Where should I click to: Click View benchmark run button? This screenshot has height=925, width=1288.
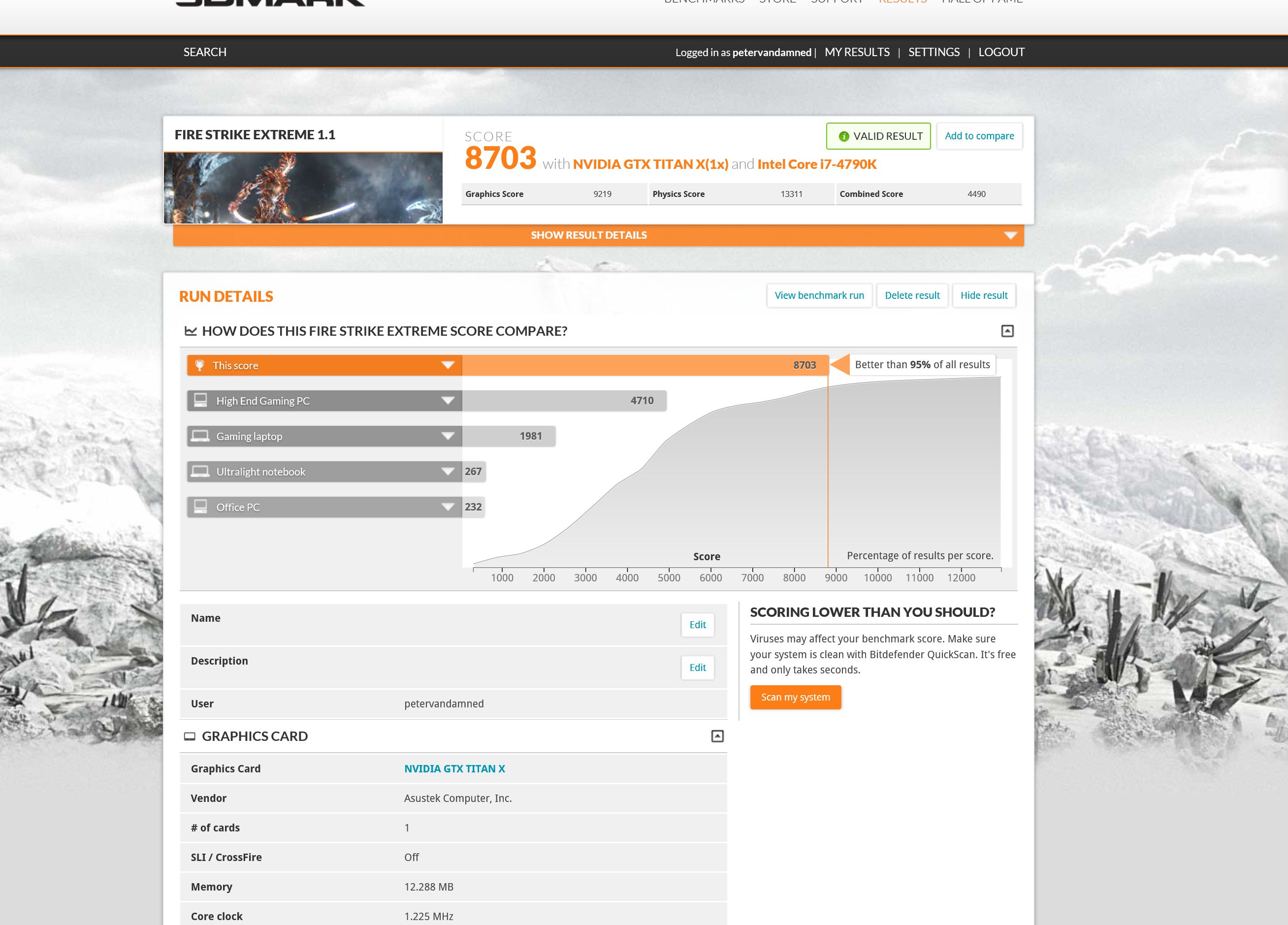pos(819,295)
